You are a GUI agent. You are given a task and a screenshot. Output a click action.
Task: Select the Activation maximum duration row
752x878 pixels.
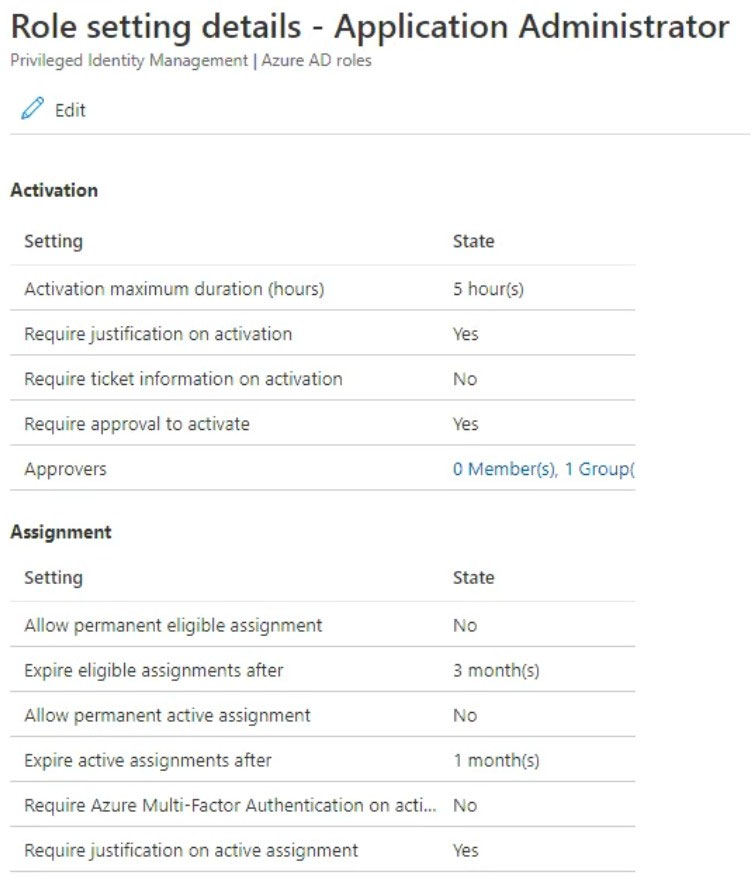tap(323, 288)
